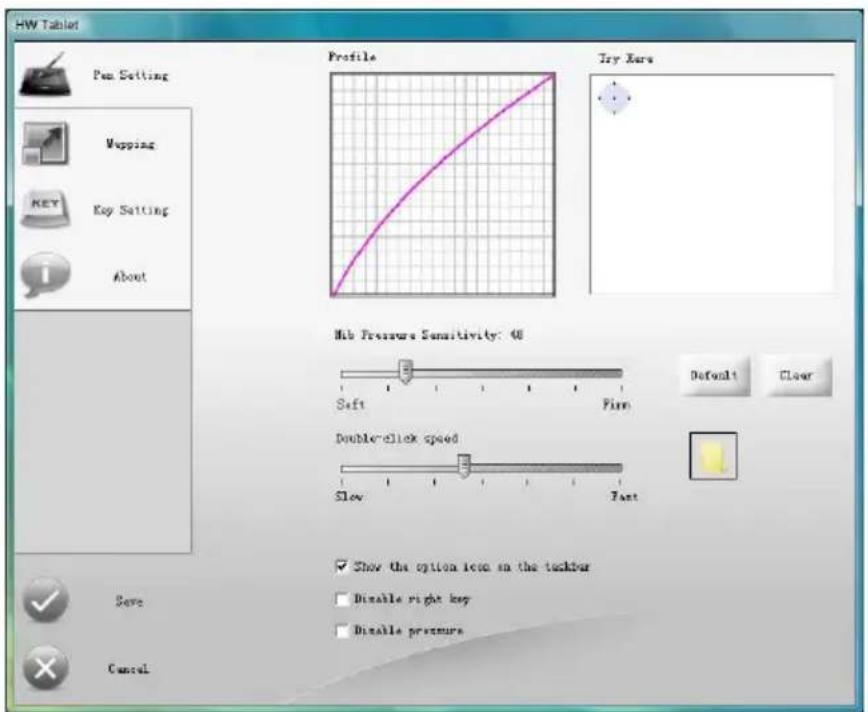Click the Clear button
This screenshot has width=868, height=712.
(x=797, y=376)
